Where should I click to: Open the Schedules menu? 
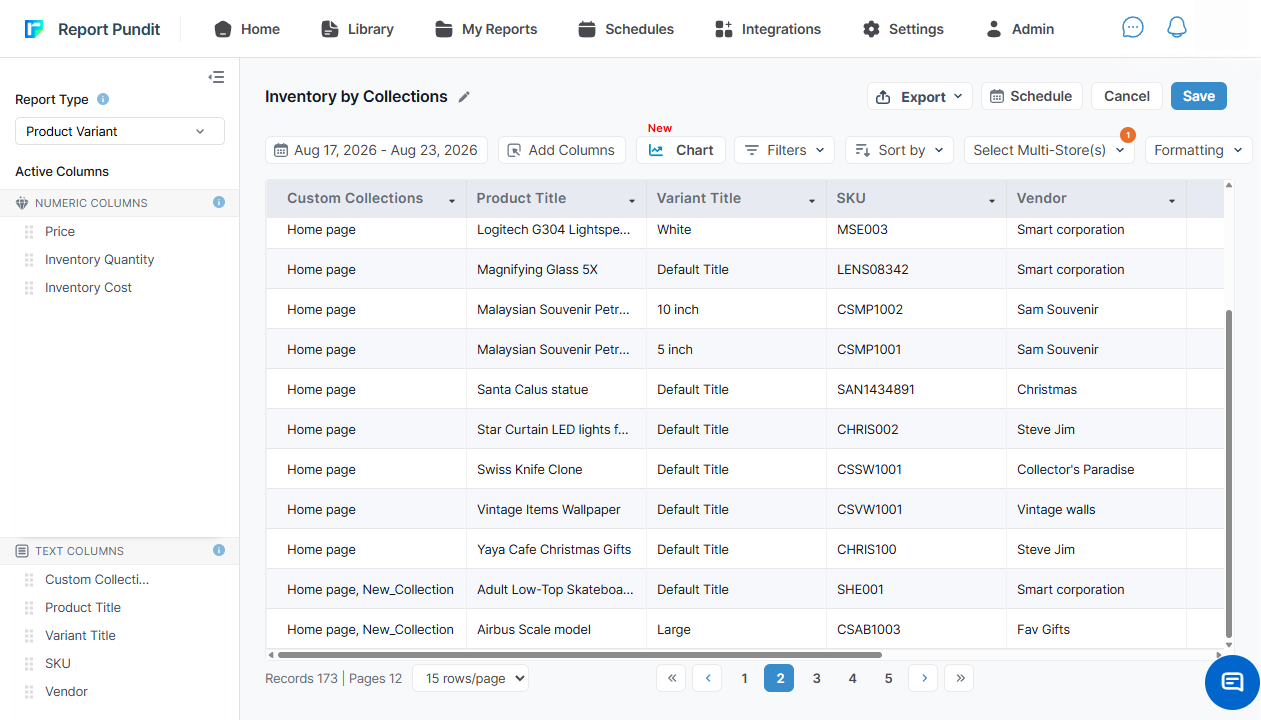626,29
